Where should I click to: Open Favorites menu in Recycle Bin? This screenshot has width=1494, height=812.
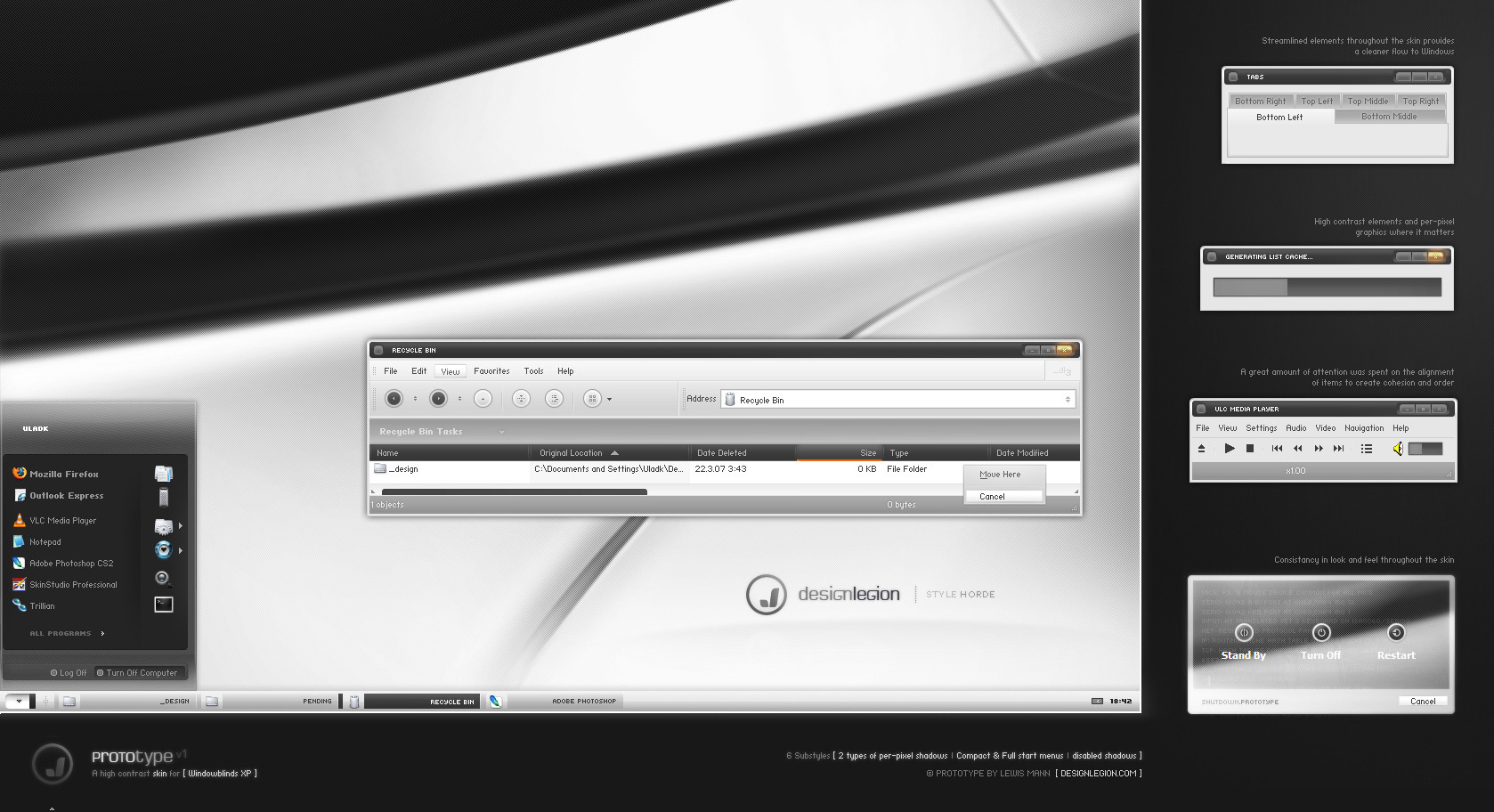491,371
